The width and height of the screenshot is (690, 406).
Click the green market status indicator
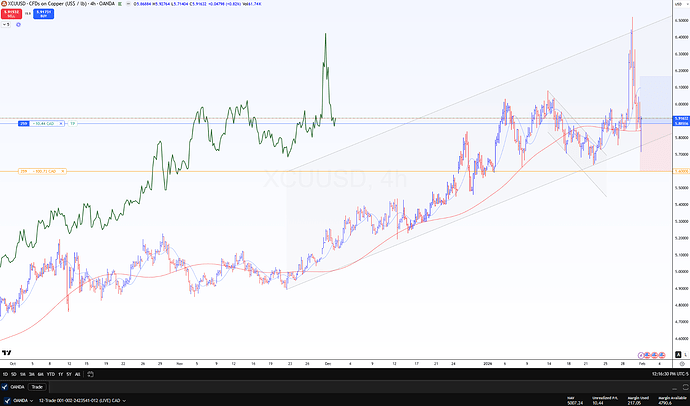click(x=120, y=4)
